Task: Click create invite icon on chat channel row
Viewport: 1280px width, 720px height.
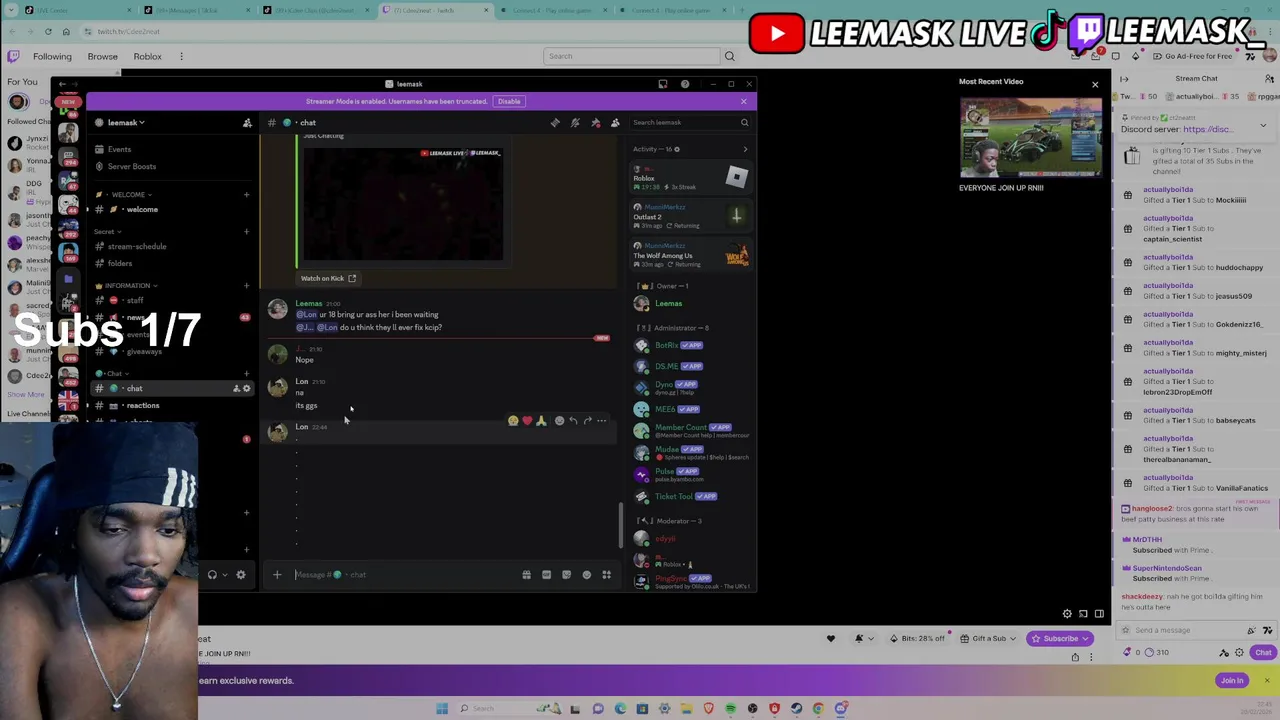Action: (x=236, y=388)
